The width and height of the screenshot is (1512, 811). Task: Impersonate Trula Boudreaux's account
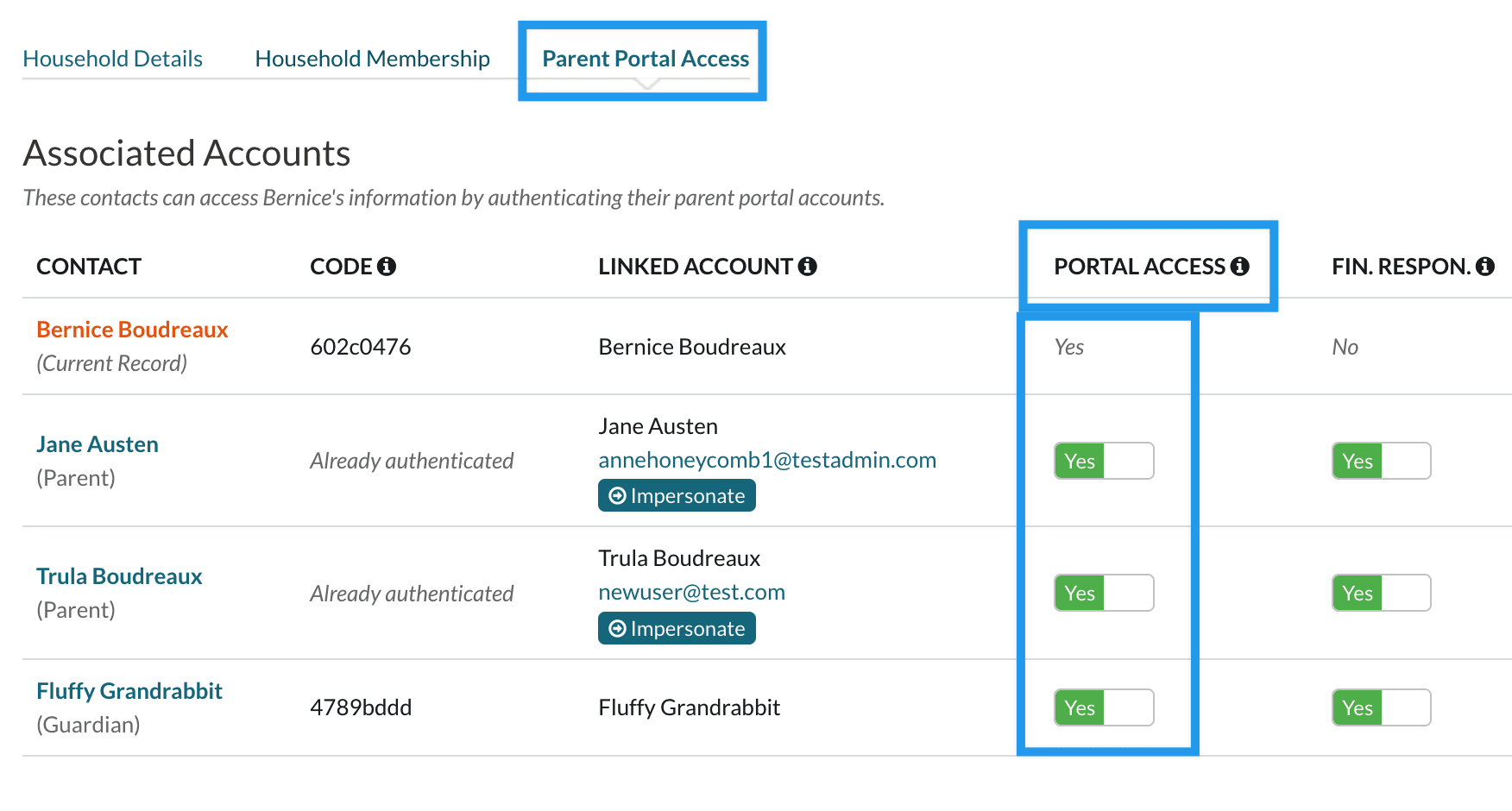click(x=677, y=629)
